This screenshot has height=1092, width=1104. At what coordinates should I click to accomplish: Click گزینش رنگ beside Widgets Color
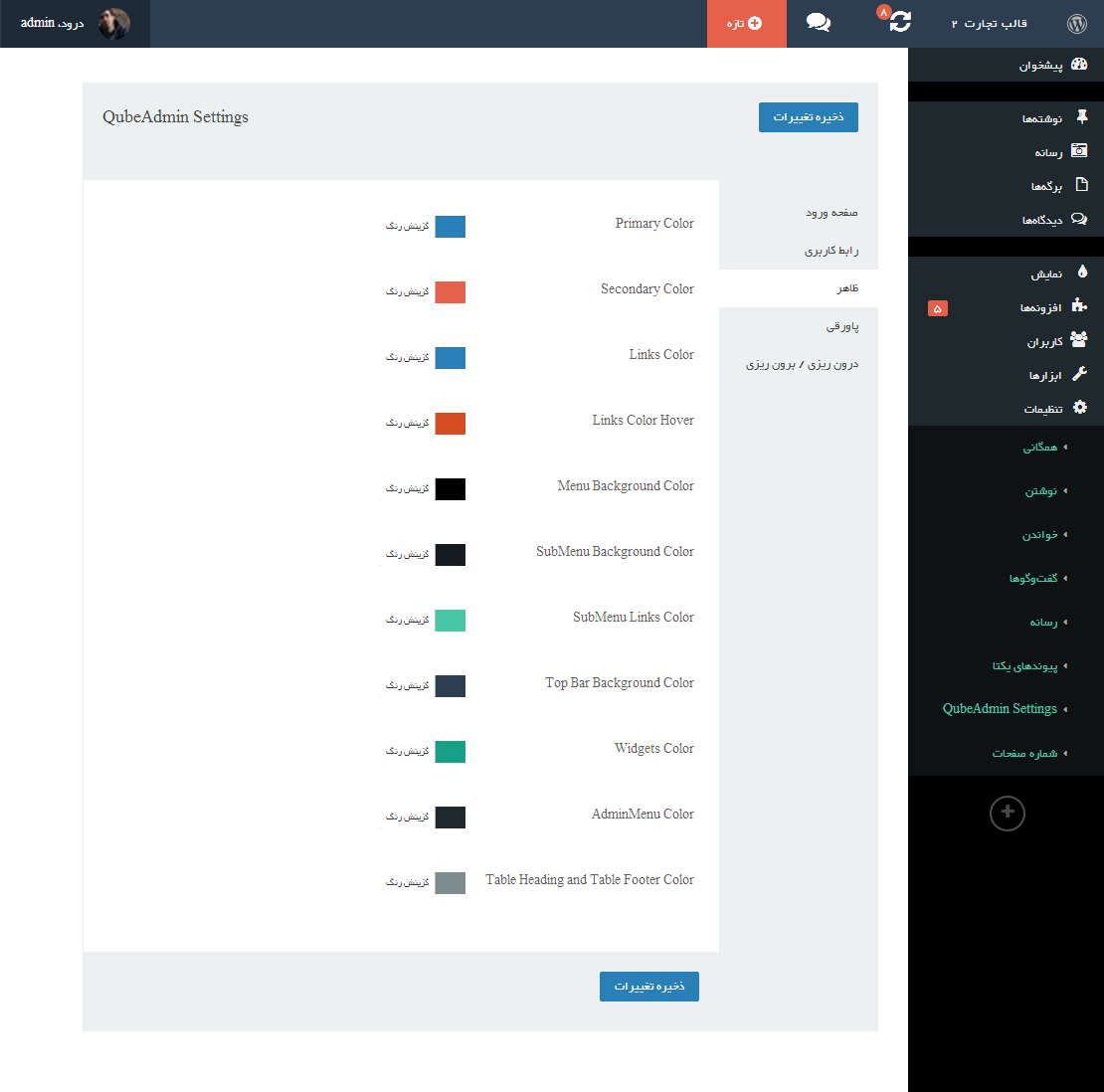[x=407, y=751]
